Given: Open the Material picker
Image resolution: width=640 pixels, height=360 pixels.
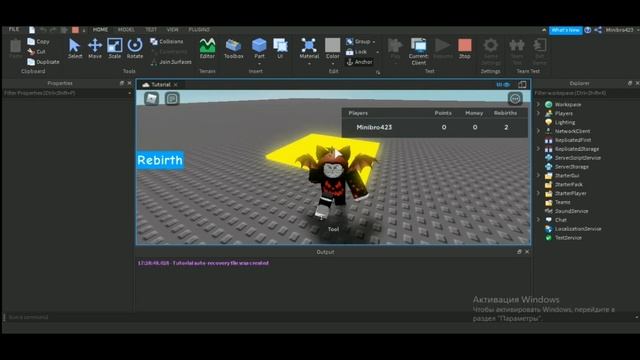Looking at the screenshot, I should pos(309,48).
